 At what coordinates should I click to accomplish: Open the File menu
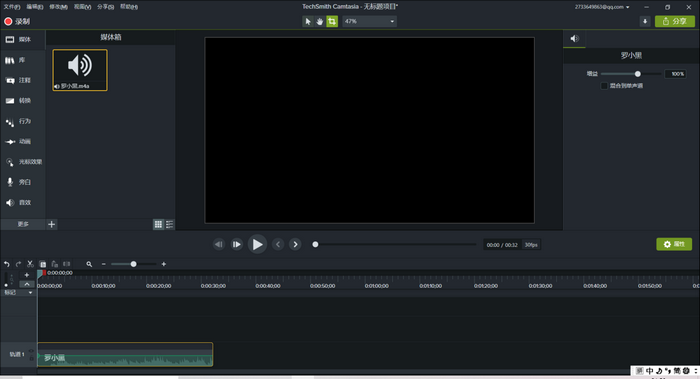coord(12,7)
